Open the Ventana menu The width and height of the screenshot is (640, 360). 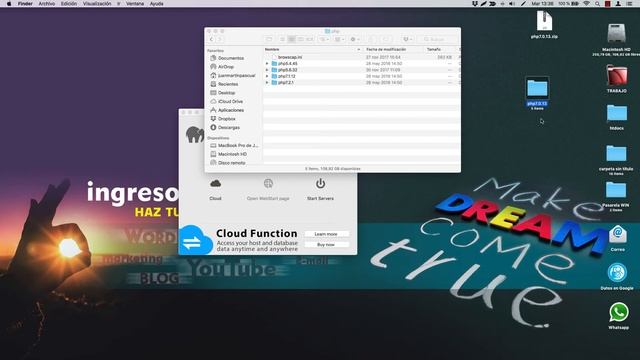135,4
